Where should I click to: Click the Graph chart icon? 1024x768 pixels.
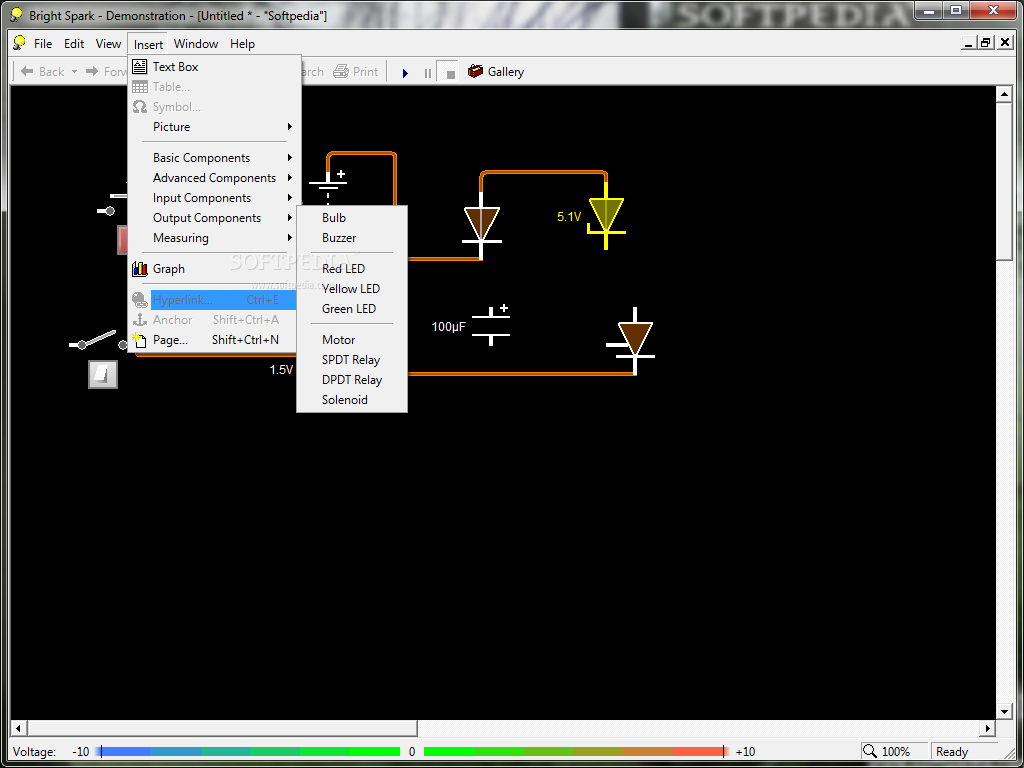[139, 268]
